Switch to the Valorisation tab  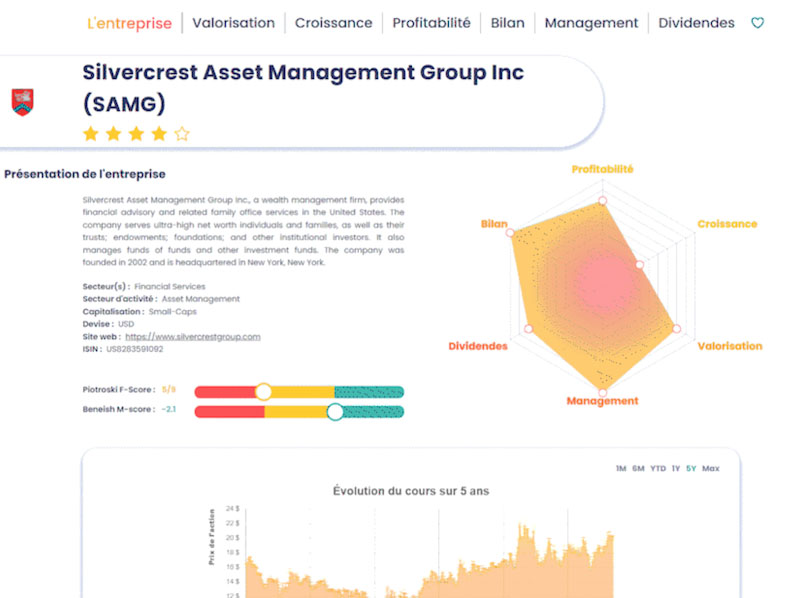(233, 23)
